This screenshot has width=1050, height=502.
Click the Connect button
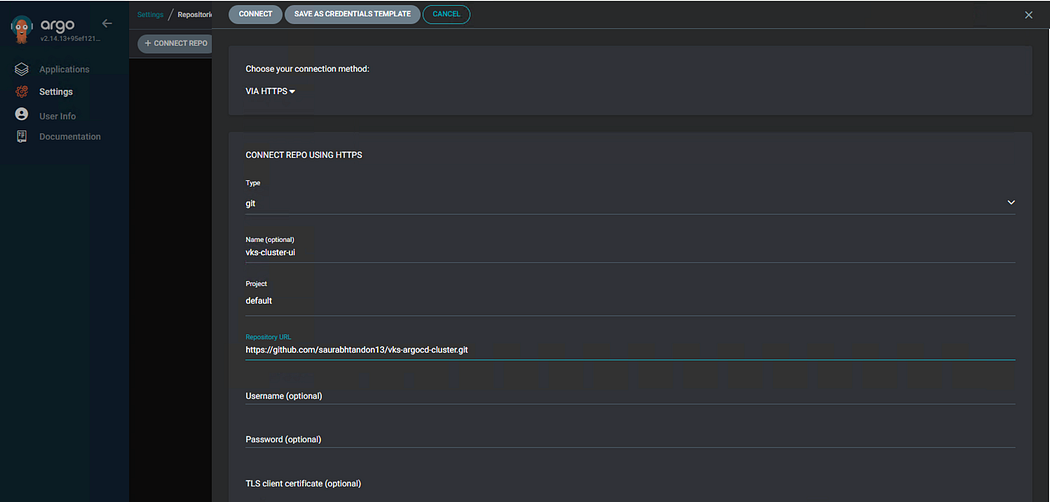pos(255,15)
